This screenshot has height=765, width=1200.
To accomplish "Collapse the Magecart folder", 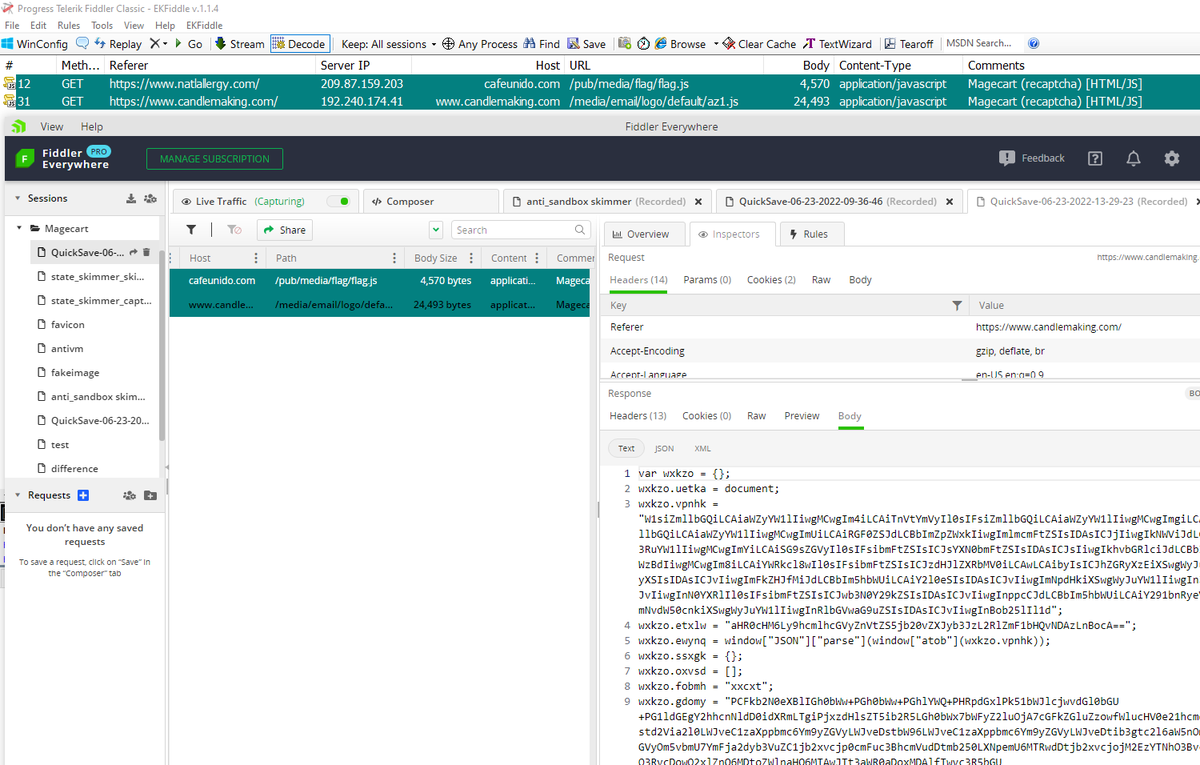I will coord(18,229).
